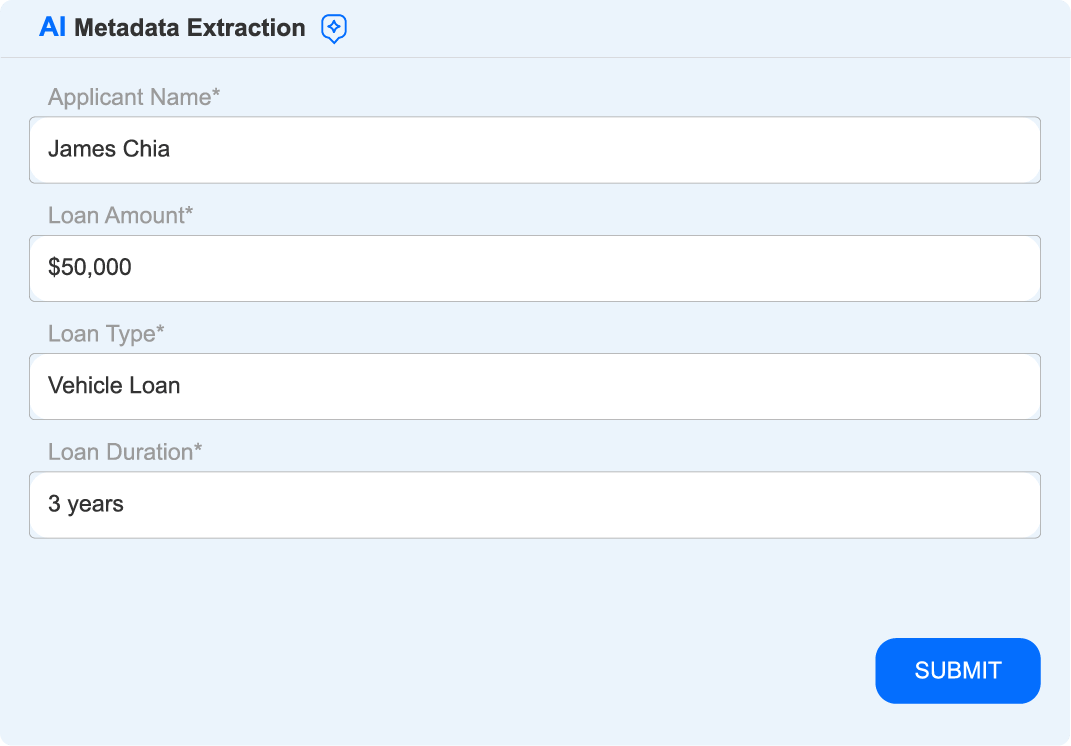Click on the '$50,000' value

(x=89, y=268)
